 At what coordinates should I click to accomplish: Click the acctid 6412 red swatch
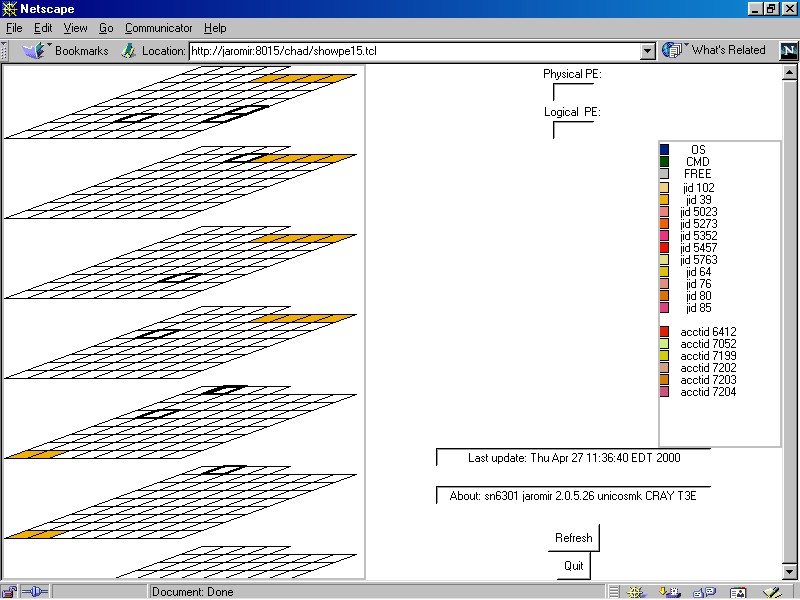pos(664,332)
